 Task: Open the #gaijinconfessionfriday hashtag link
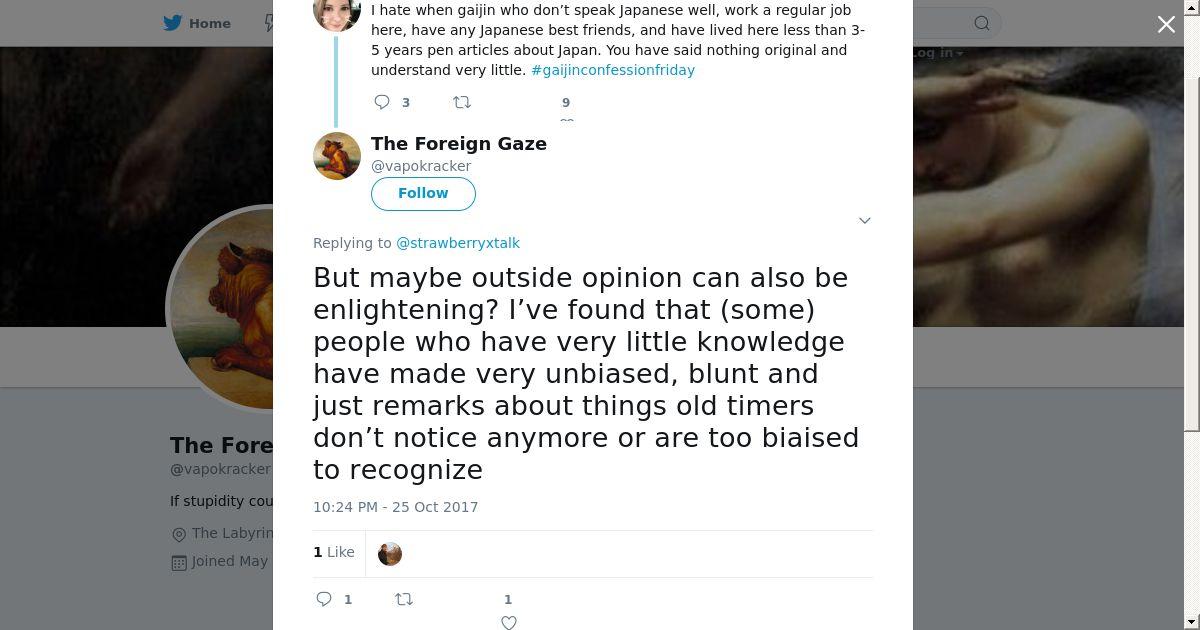tap(613, 70)
